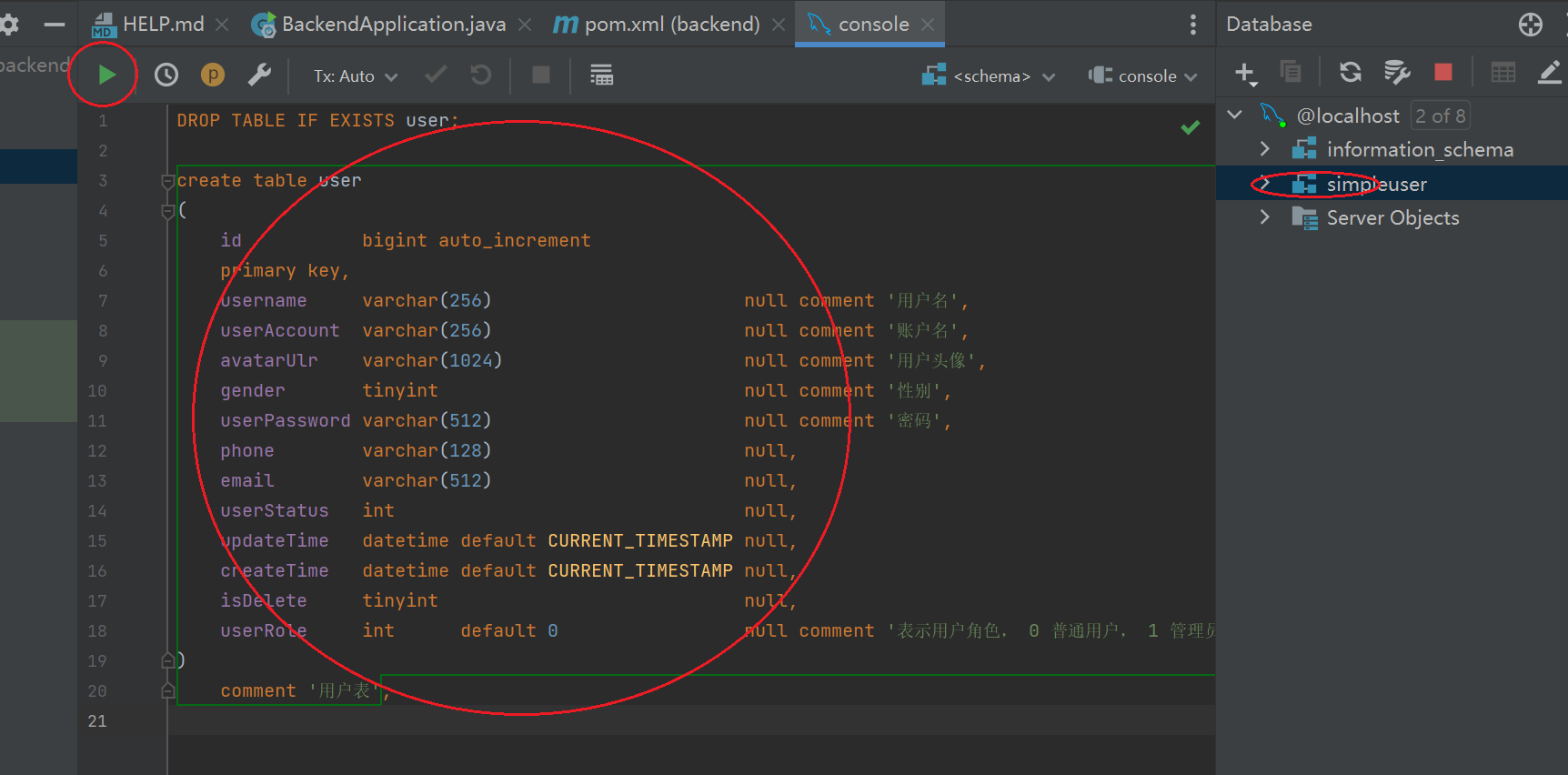This screenshot has width=1568, height=775.
Task: Collapse the parenthesis fold marker on line 4
Action: pyautogui.click(x=167, y=211)
